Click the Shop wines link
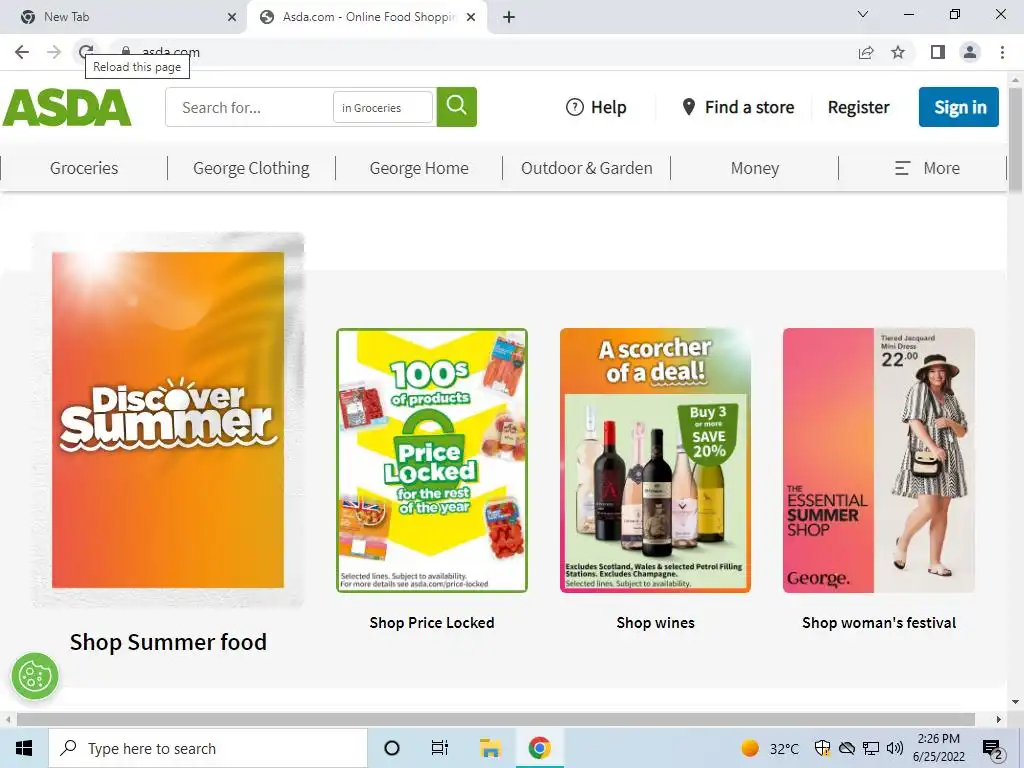The image size is (1024, 768). [x=656, y=623]
